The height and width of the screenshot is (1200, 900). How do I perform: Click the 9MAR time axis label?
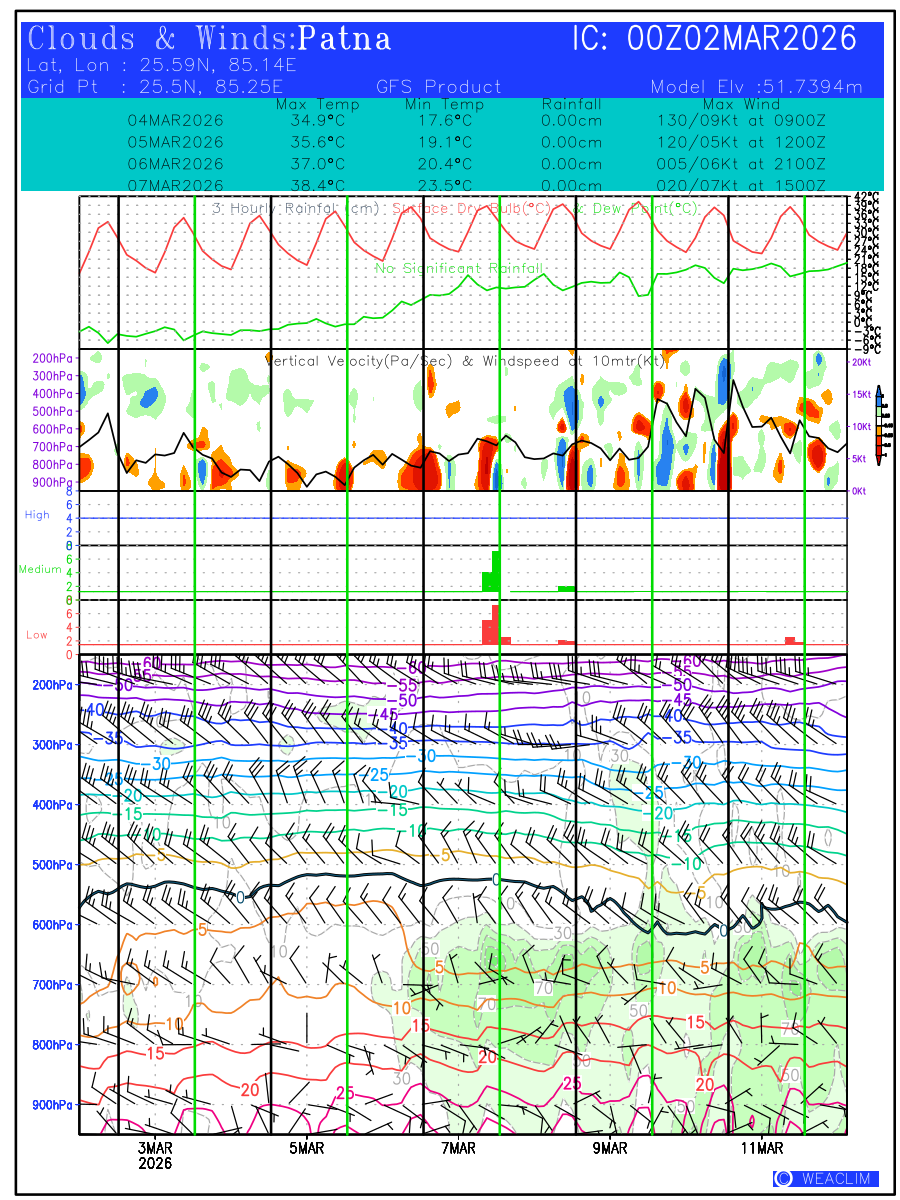[x=610, y=1148]
